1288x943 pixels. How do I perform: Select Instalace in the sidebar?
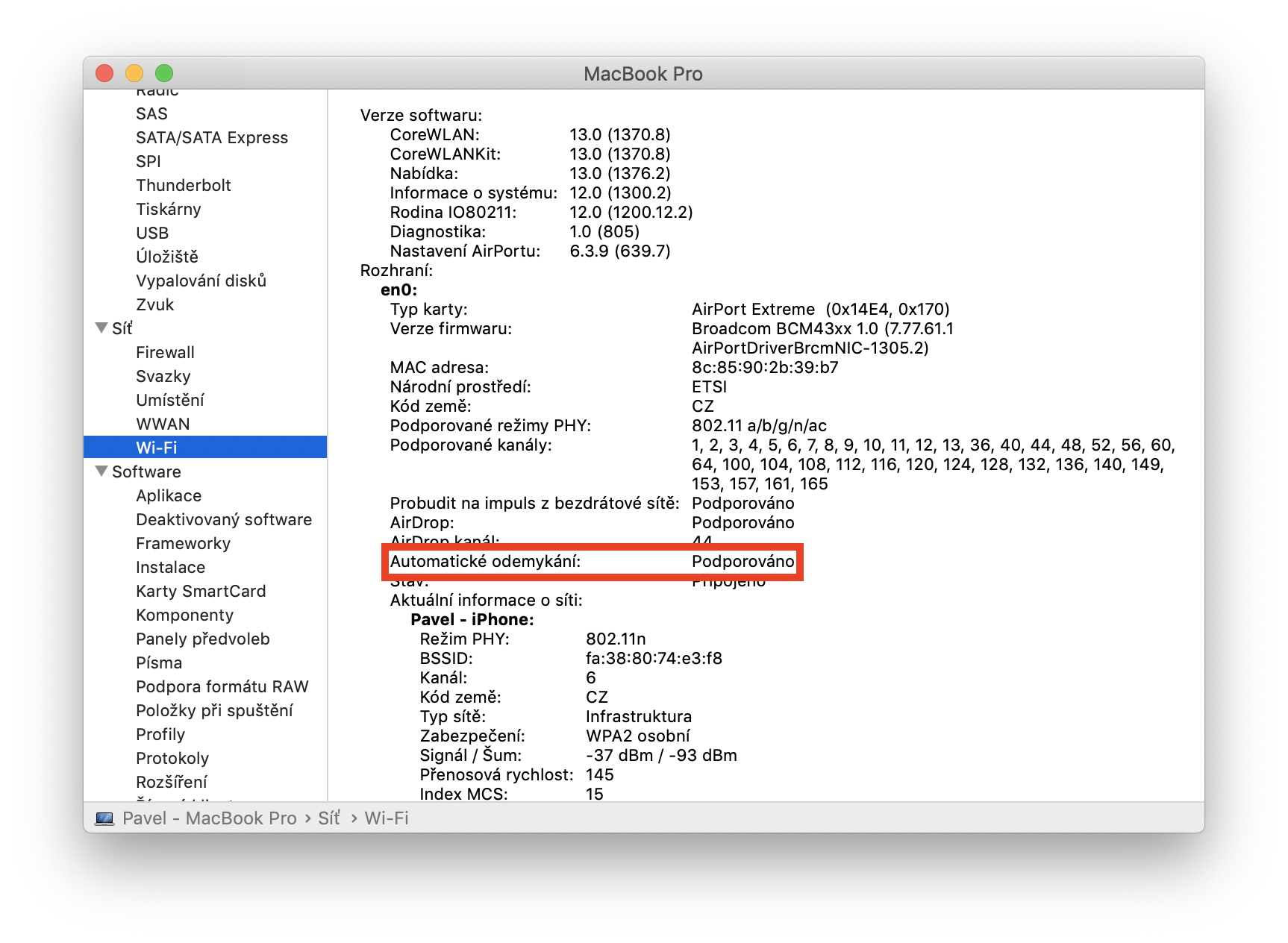(170, 567)
